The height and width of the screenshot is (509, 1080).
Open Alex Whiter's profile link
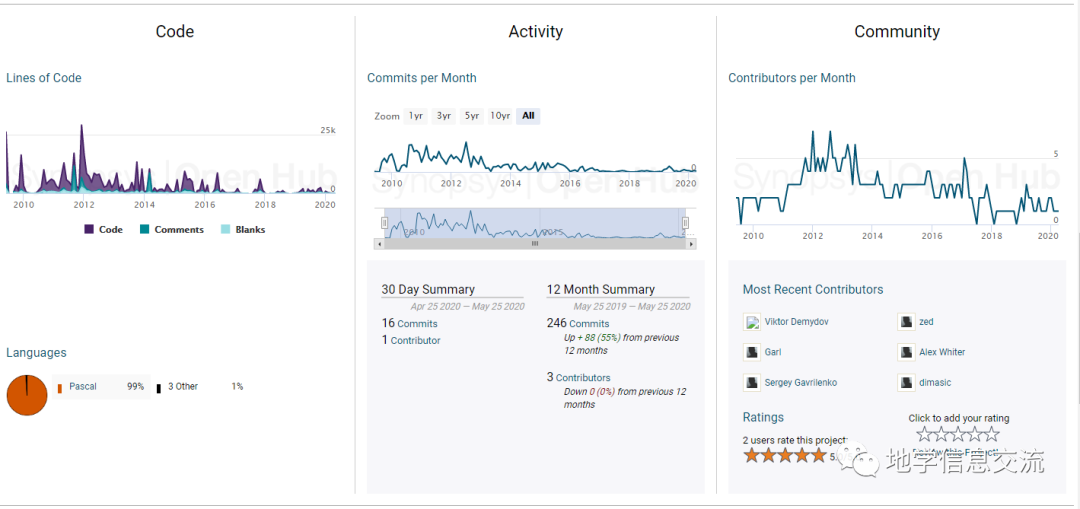click(942, 352)
